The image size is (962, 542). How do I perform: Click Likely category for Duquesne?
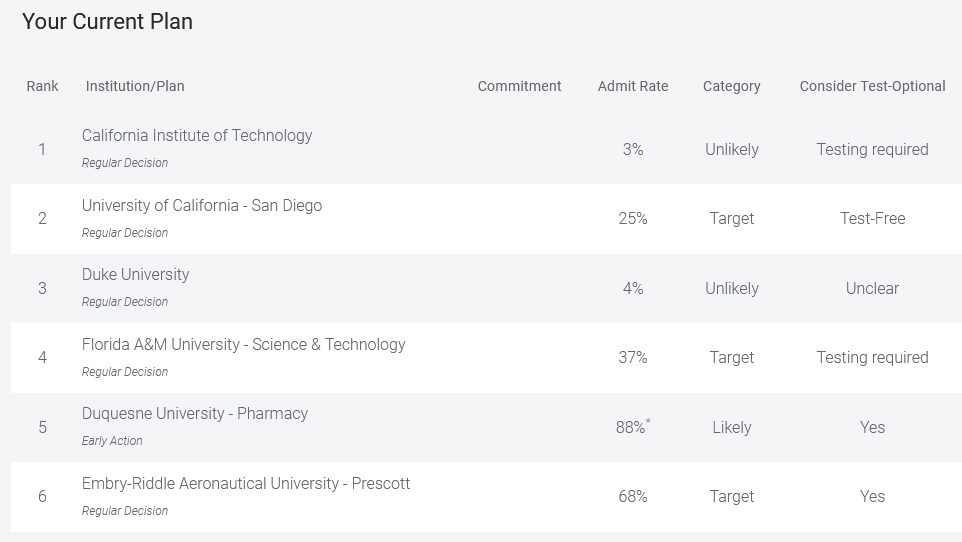click(x=731, y=427)
